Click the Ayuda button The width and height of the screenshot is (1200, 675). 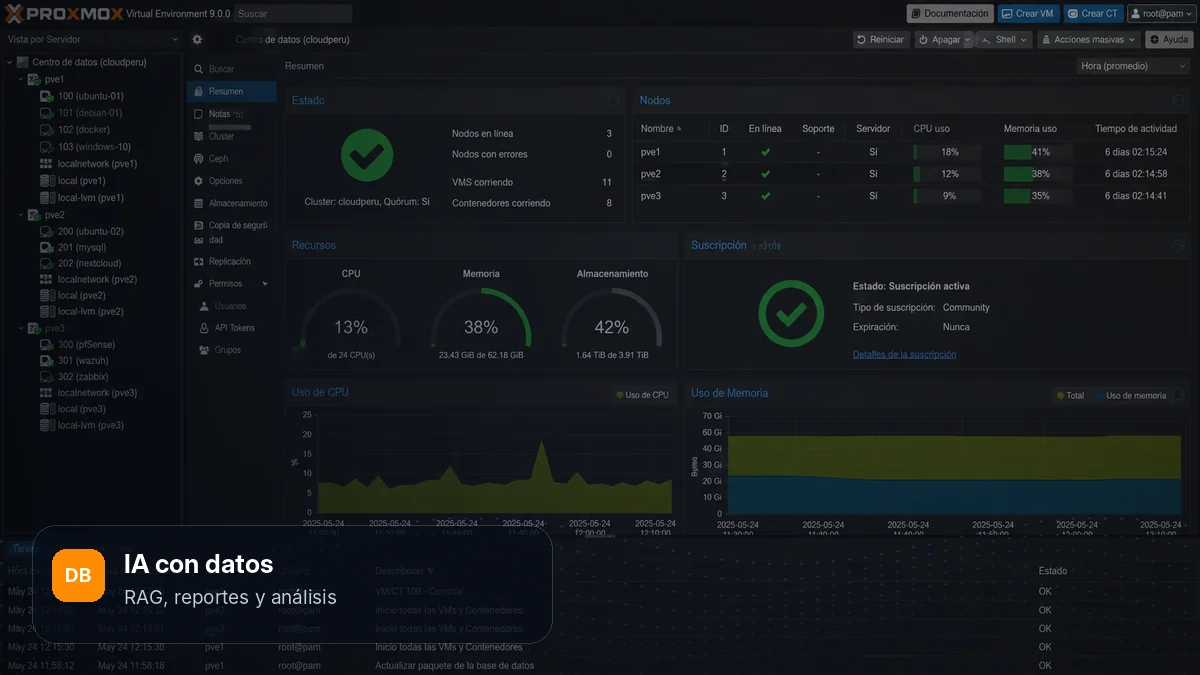pos(1169,39)
